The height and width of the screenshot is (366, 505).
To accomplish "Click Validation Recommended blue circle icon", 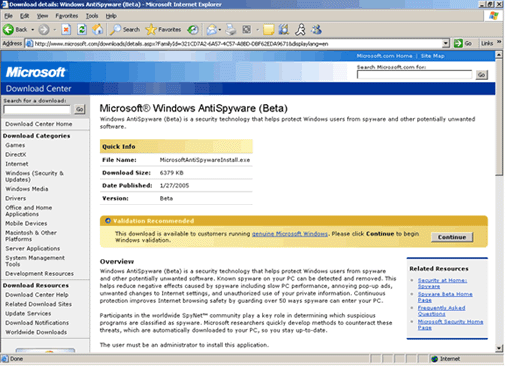I will tap(108, 221).
